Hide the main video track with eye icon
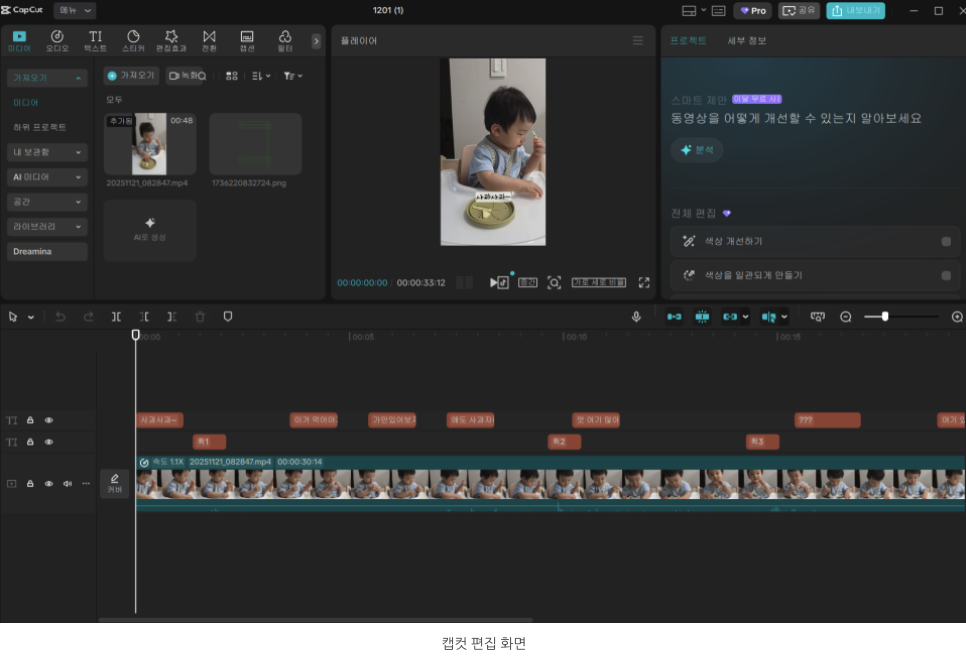966x660 pixels. pyautogui.click(x=49, y=484)
